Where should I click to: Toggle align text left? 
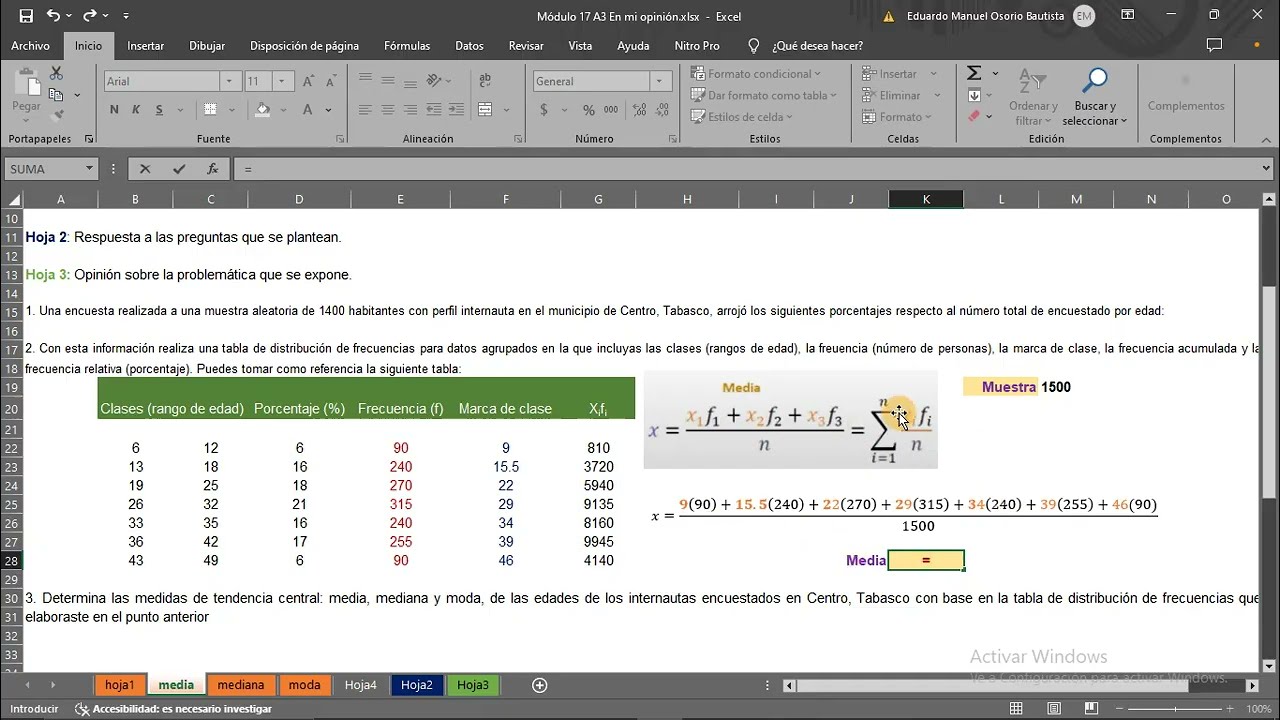[x=365, y=110]
